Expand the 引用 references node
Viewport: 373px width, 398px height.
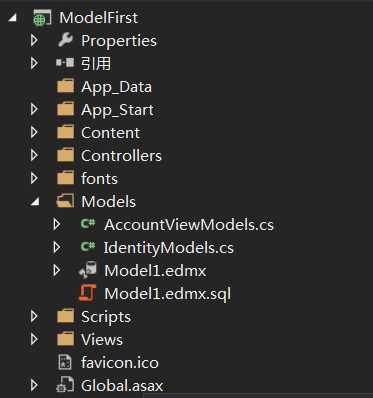[34, 63]
